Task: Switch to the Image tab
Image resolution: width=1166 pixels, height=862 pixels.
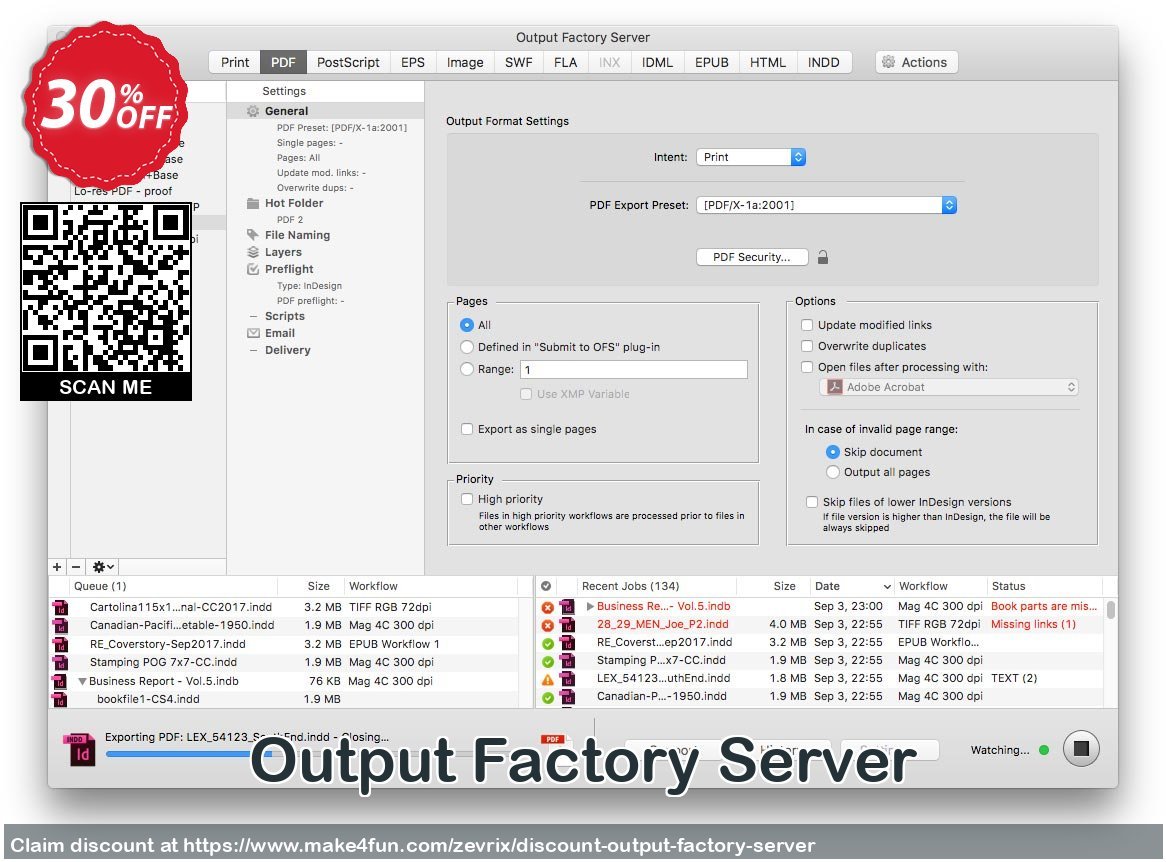Action: (465, 62)
